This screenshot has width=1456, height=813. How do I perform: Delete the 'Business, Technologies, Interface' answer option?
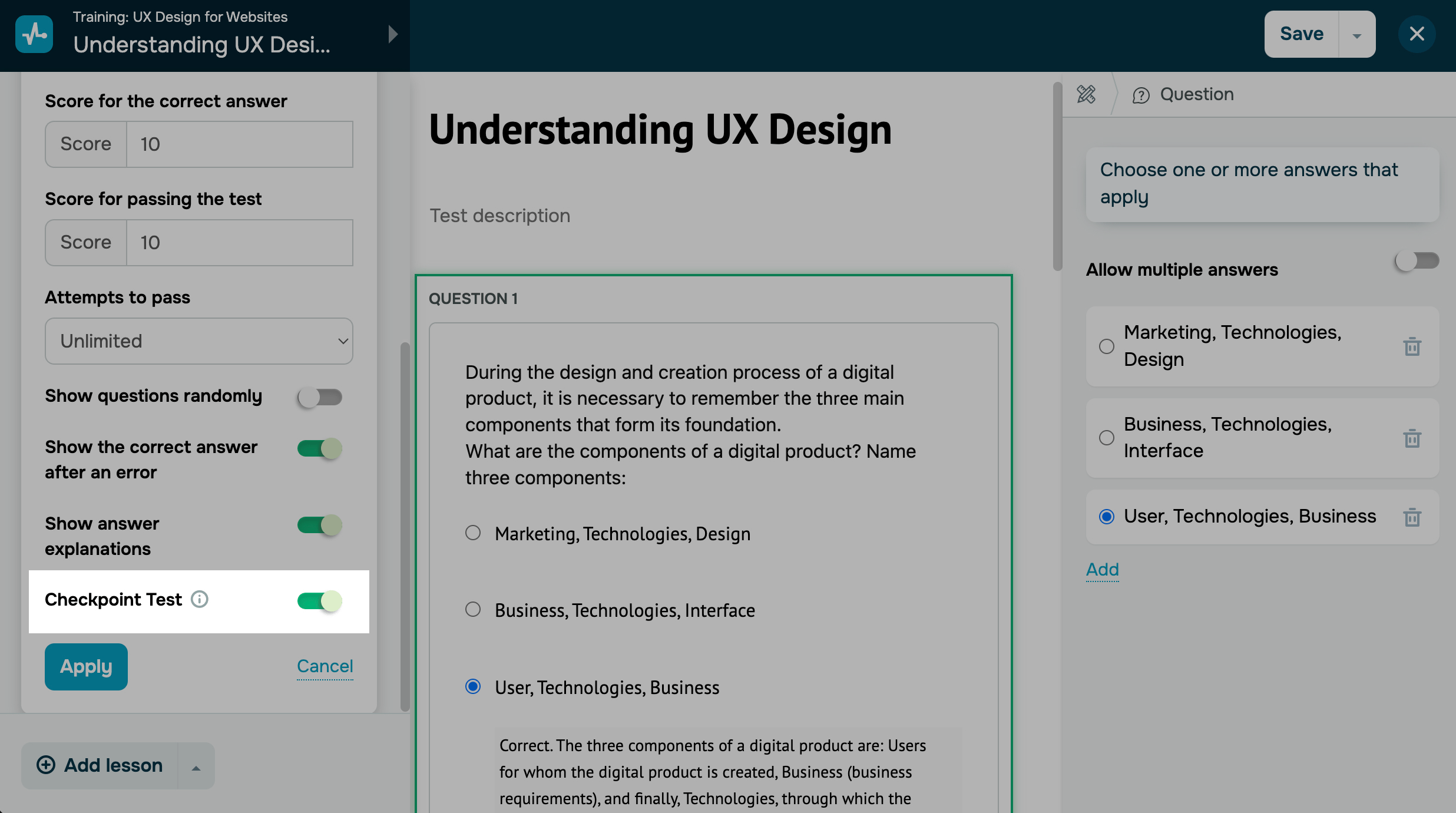(x=1412, y=438)
